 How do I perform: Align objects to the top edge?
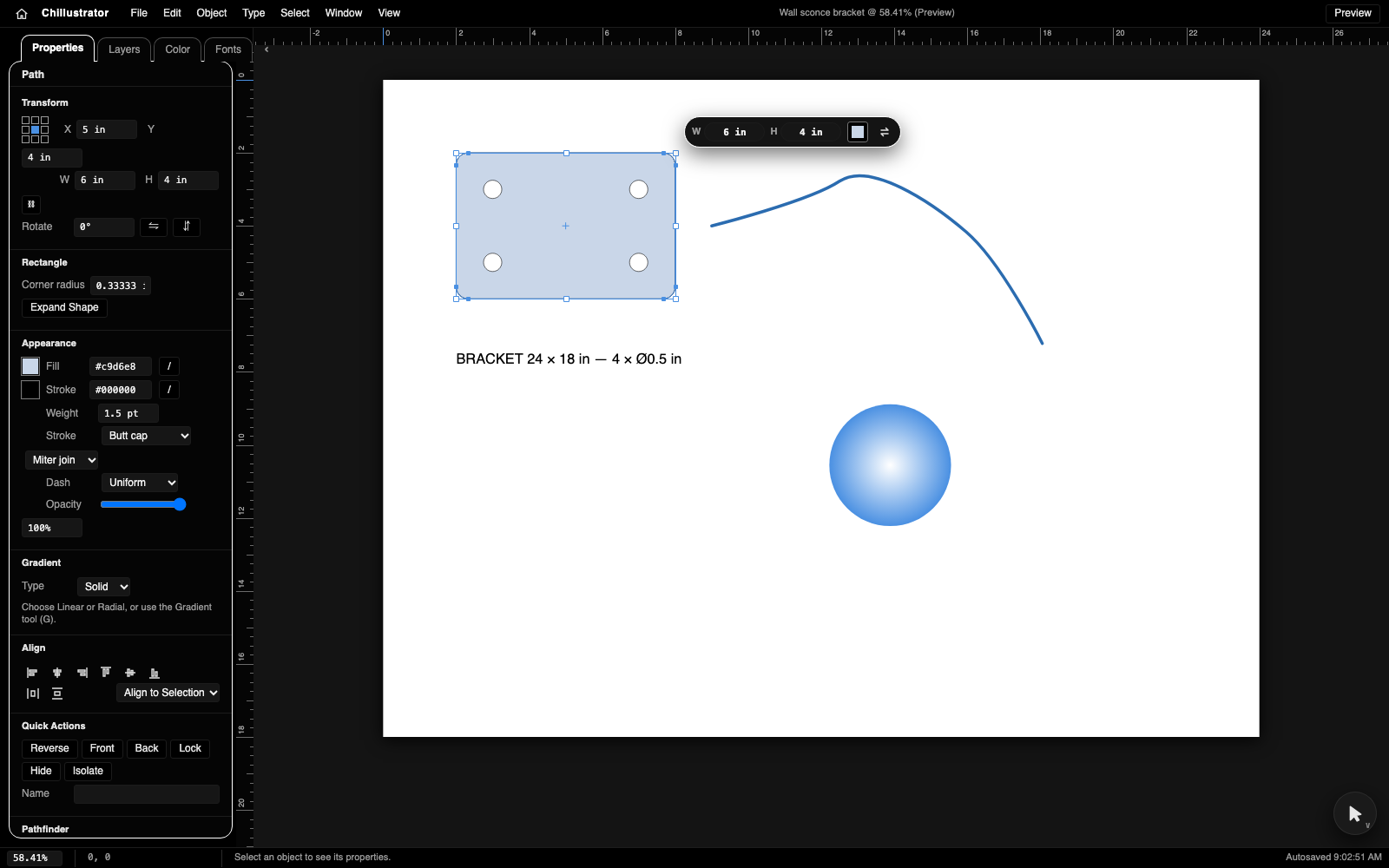pyautogui.click(x=106, y=673)
